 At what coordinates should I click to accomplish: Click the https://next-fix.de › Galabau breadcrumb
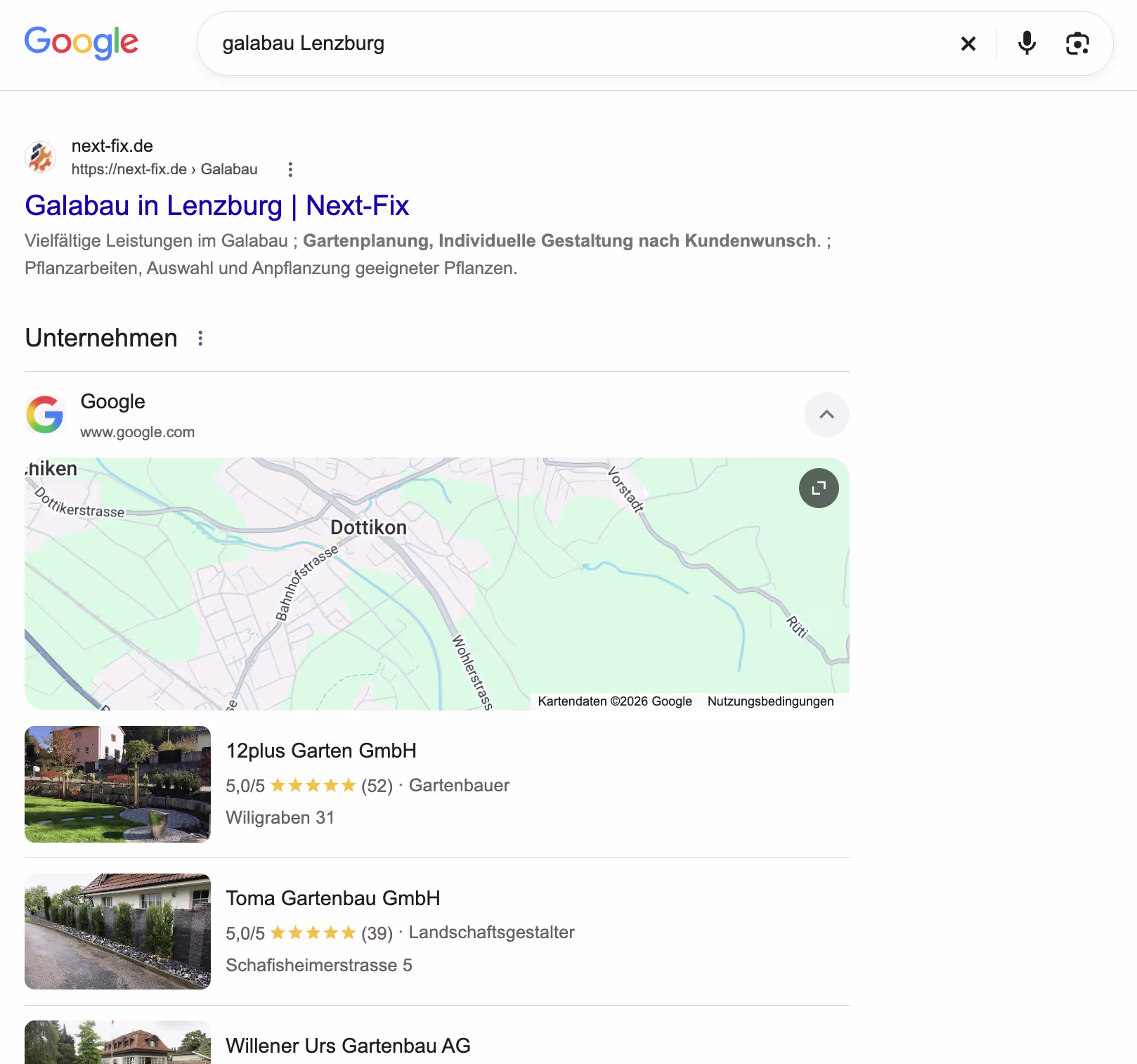point(164,169)
